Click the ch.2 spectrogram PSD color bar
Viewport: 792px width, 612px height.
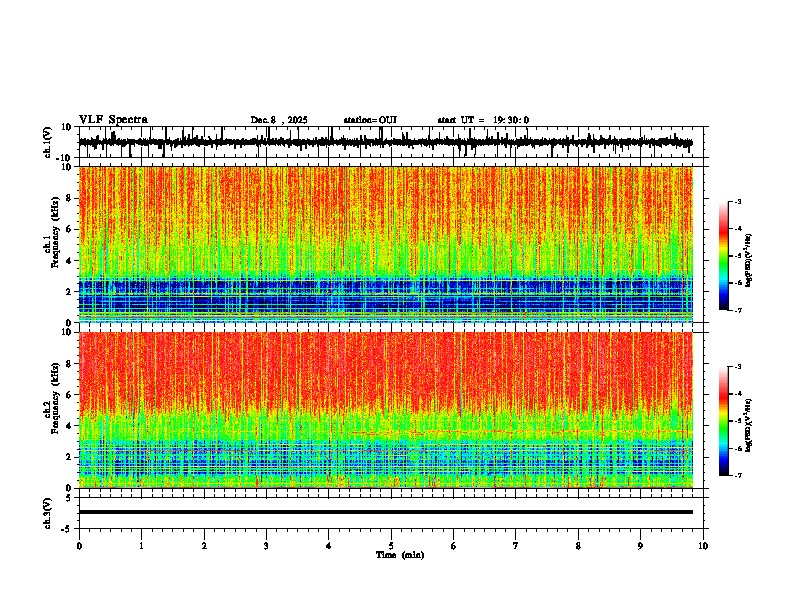[724, 421]
